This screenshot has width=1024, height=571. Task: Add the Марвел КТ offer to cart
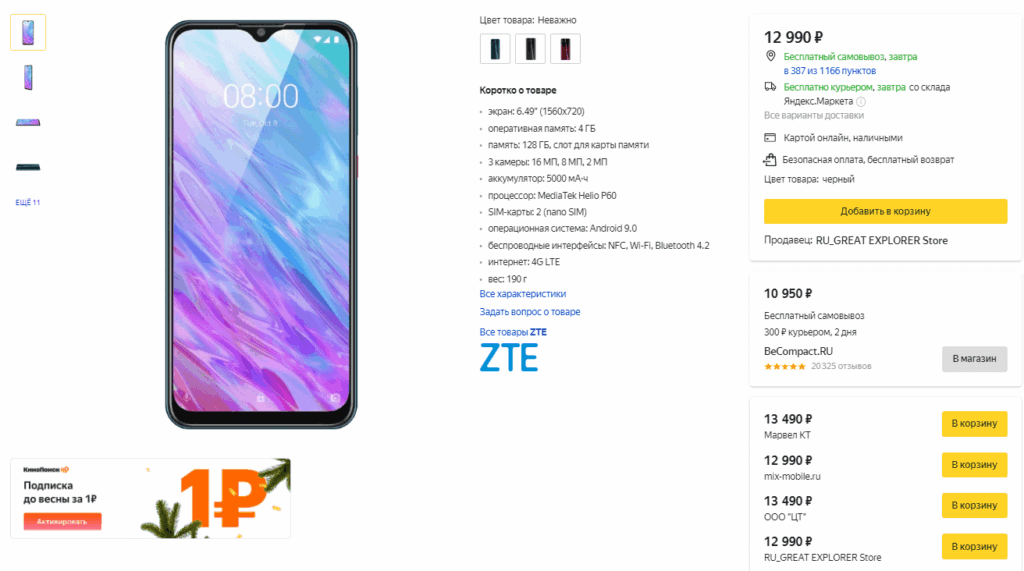coord(974,423)
